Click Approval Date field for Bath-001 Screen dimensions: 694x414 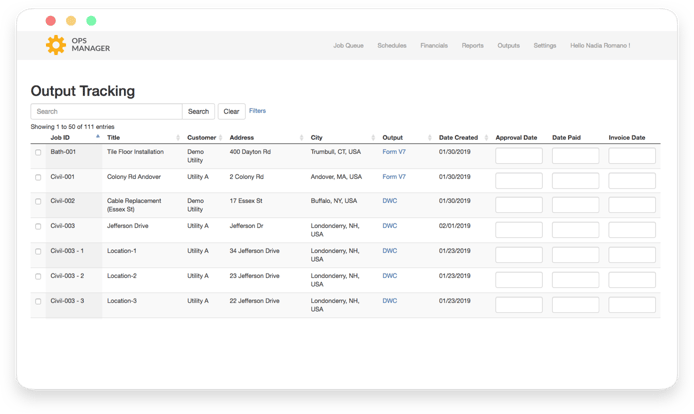pos(519,156)
